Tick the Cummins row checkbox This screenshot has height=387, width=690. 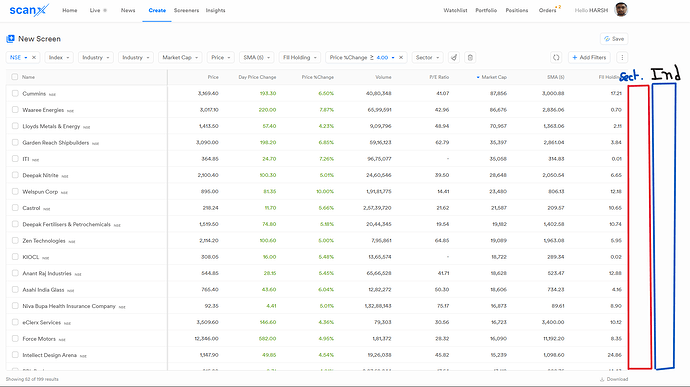(x=15, y=93)
